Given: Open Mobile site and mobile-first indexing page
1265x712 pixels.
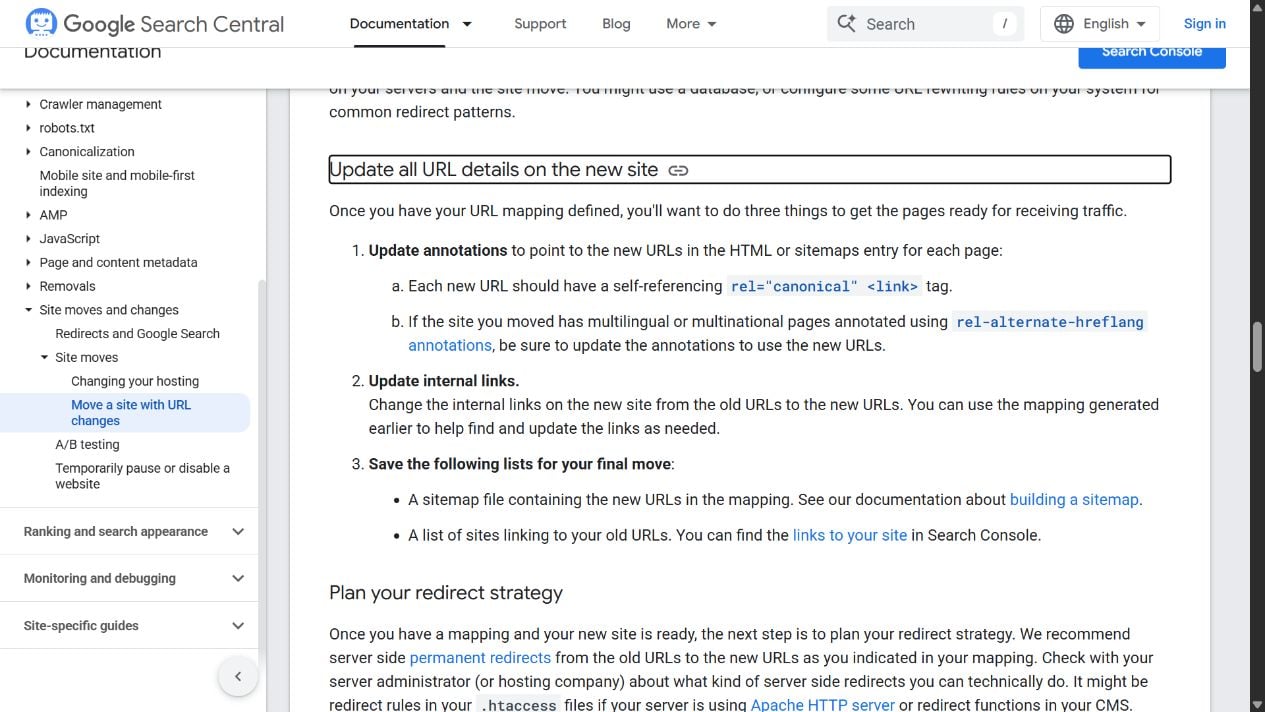Looking at the screenshot, I should [x=117, y=183].
